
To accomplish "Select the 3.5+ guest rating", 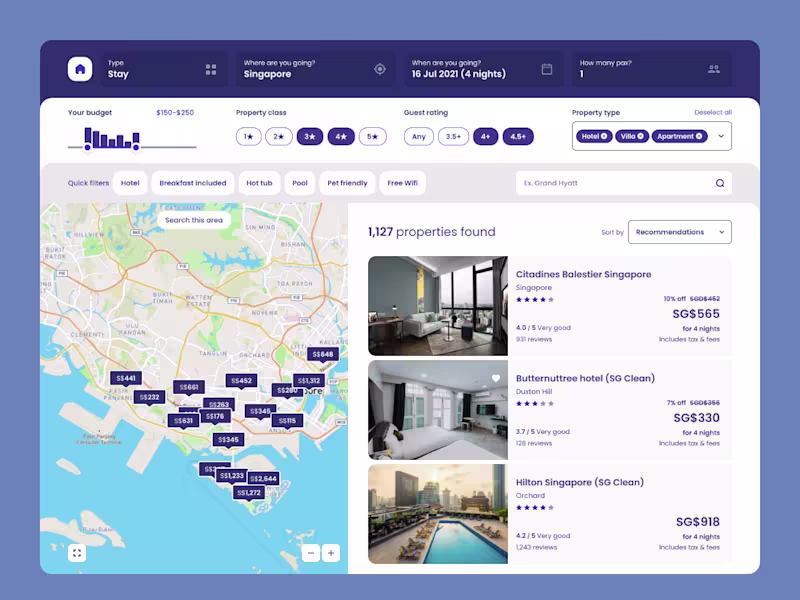I will pos(453,137).
